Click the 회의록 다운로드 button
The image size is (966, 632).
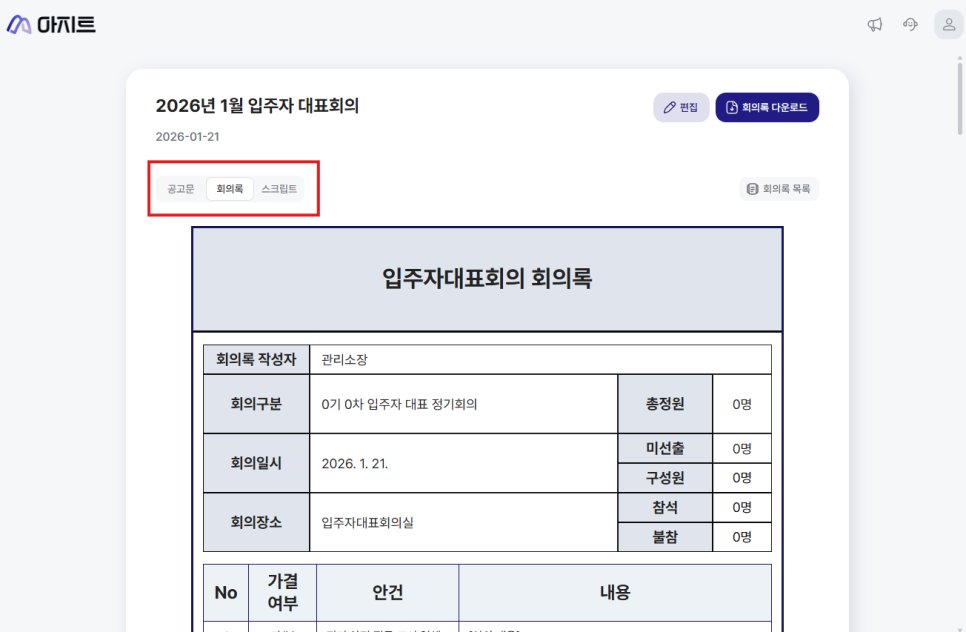coord(767,107)
